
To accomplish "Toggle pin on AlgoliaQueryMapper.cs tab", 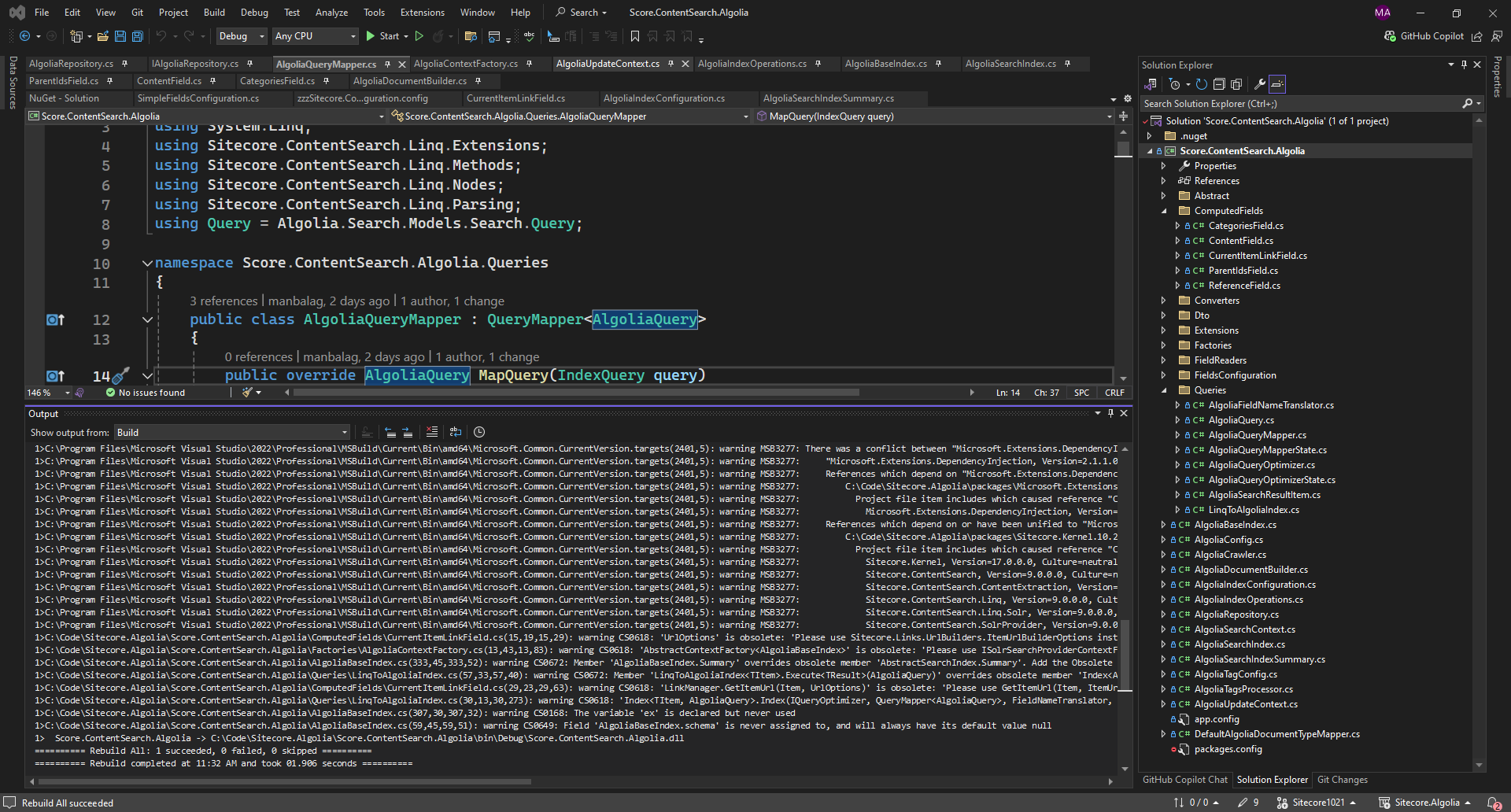I will [388, 65].
